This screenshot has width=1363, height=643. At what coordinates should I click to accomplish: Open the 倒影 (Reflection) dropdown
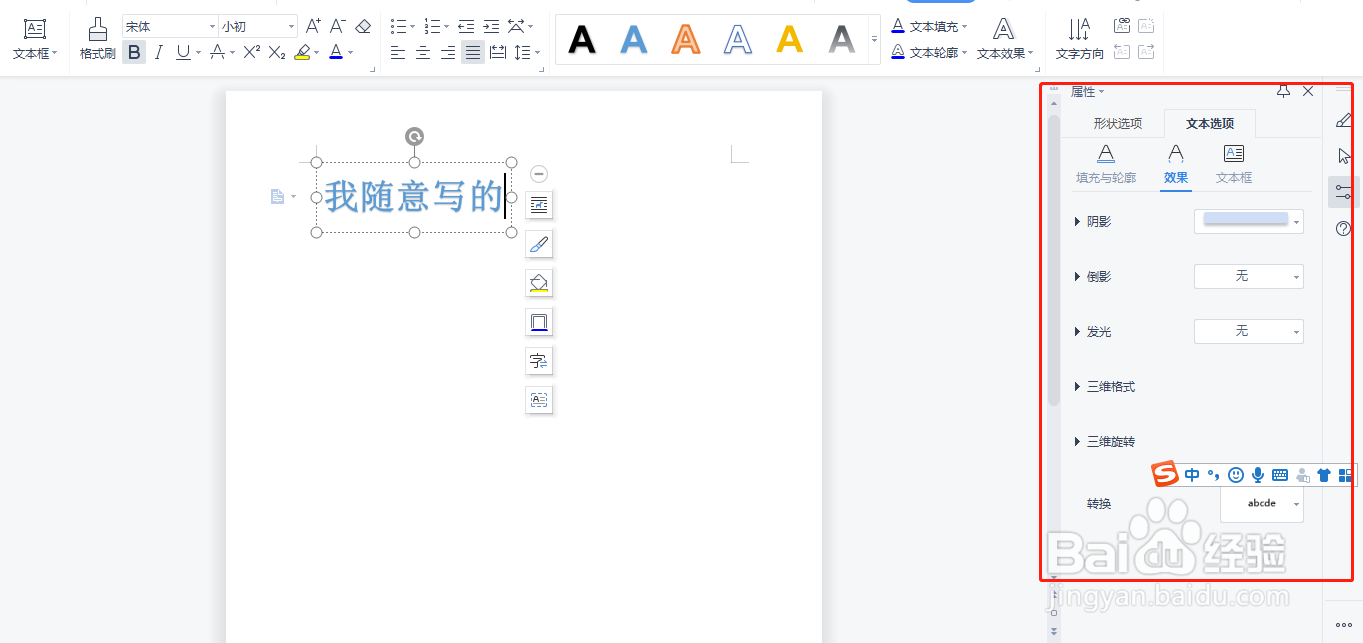1248,276
